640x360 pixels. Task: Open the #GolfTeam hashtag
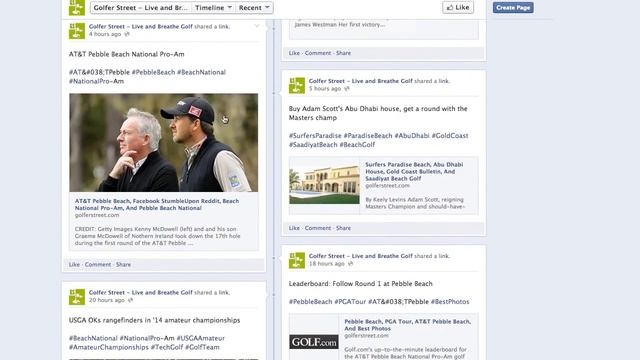click(x=202, y=347)
